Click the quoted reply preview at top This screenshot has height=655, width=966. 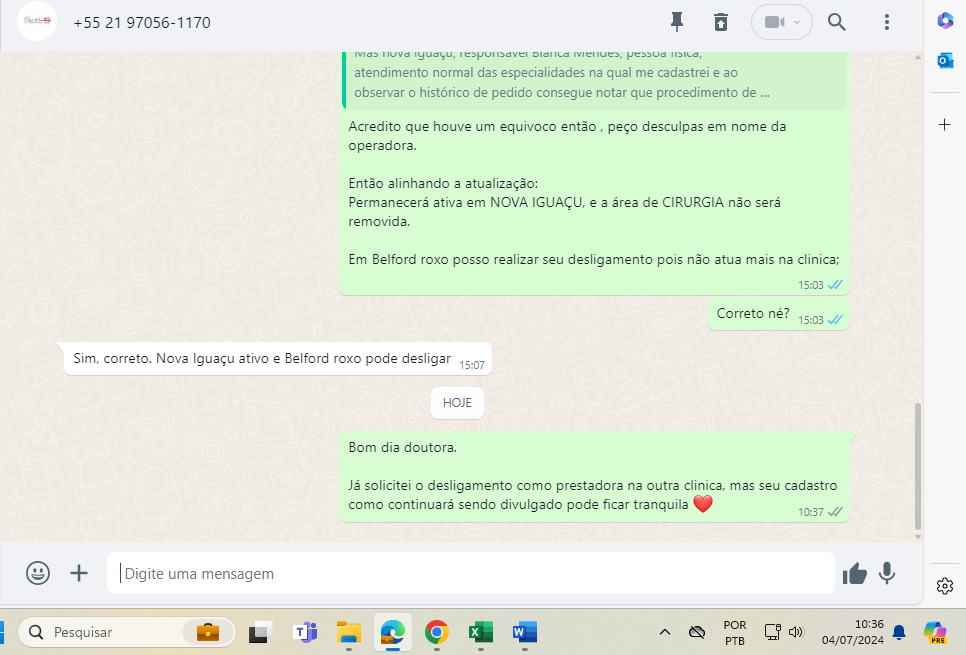[595, 79]
